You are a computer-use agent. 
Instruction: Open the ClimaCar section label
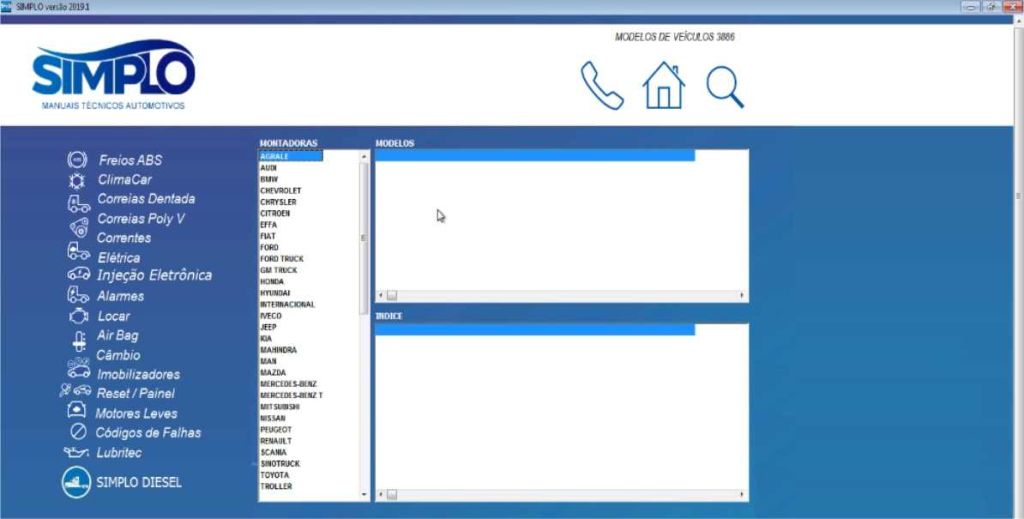125,180
